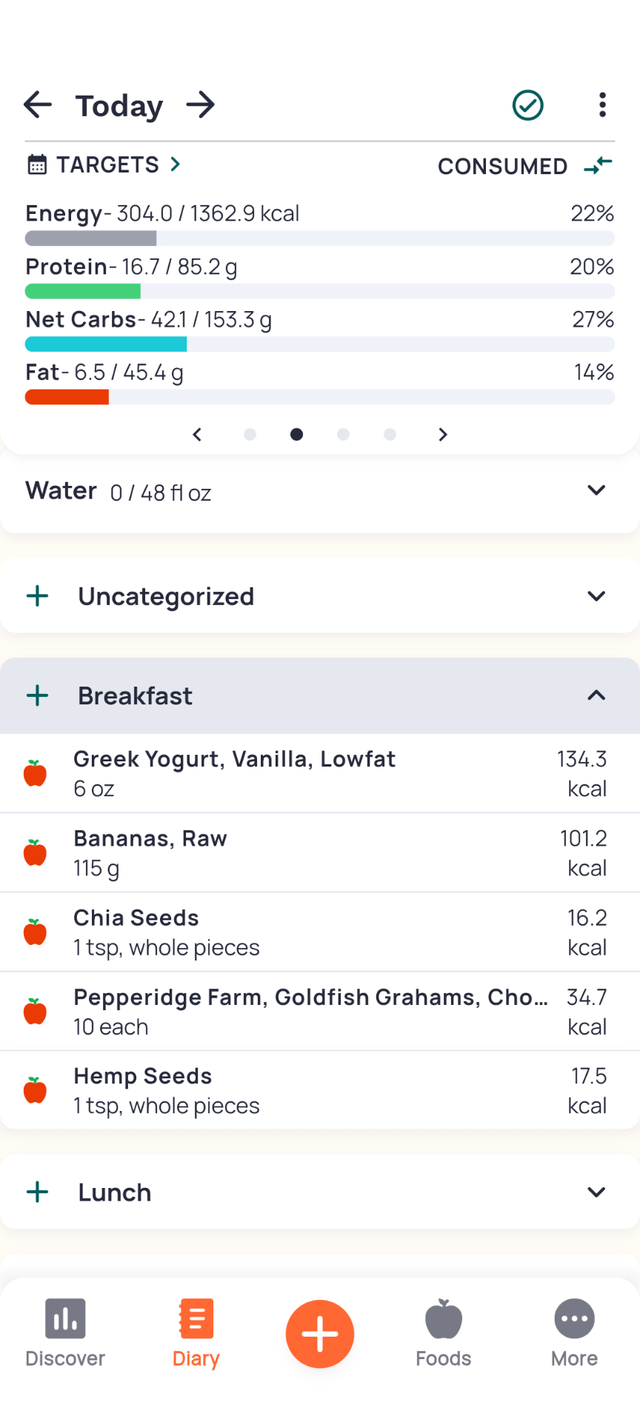This screenshot has height=1422, width=640.
Task: Open the three-dot overflow menu
Action: tap(602, 105)
